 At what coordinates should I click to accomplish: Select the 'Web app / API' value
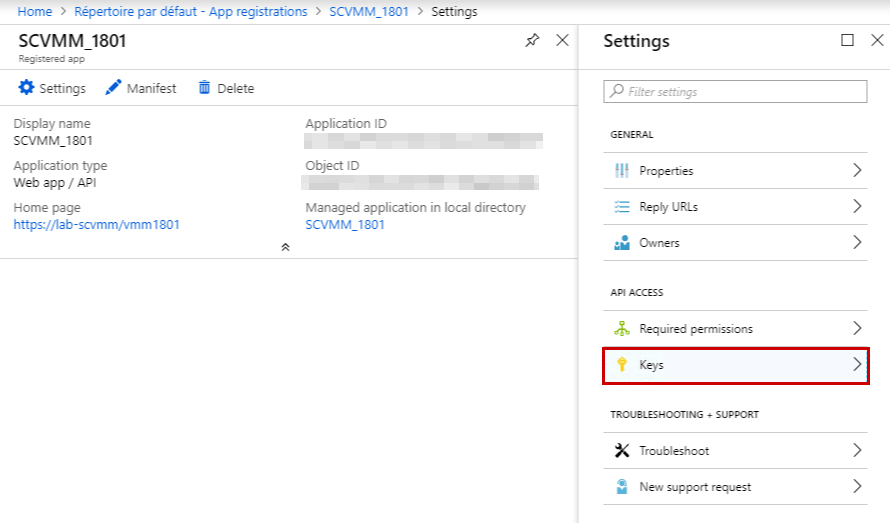[x=55, y=182]
